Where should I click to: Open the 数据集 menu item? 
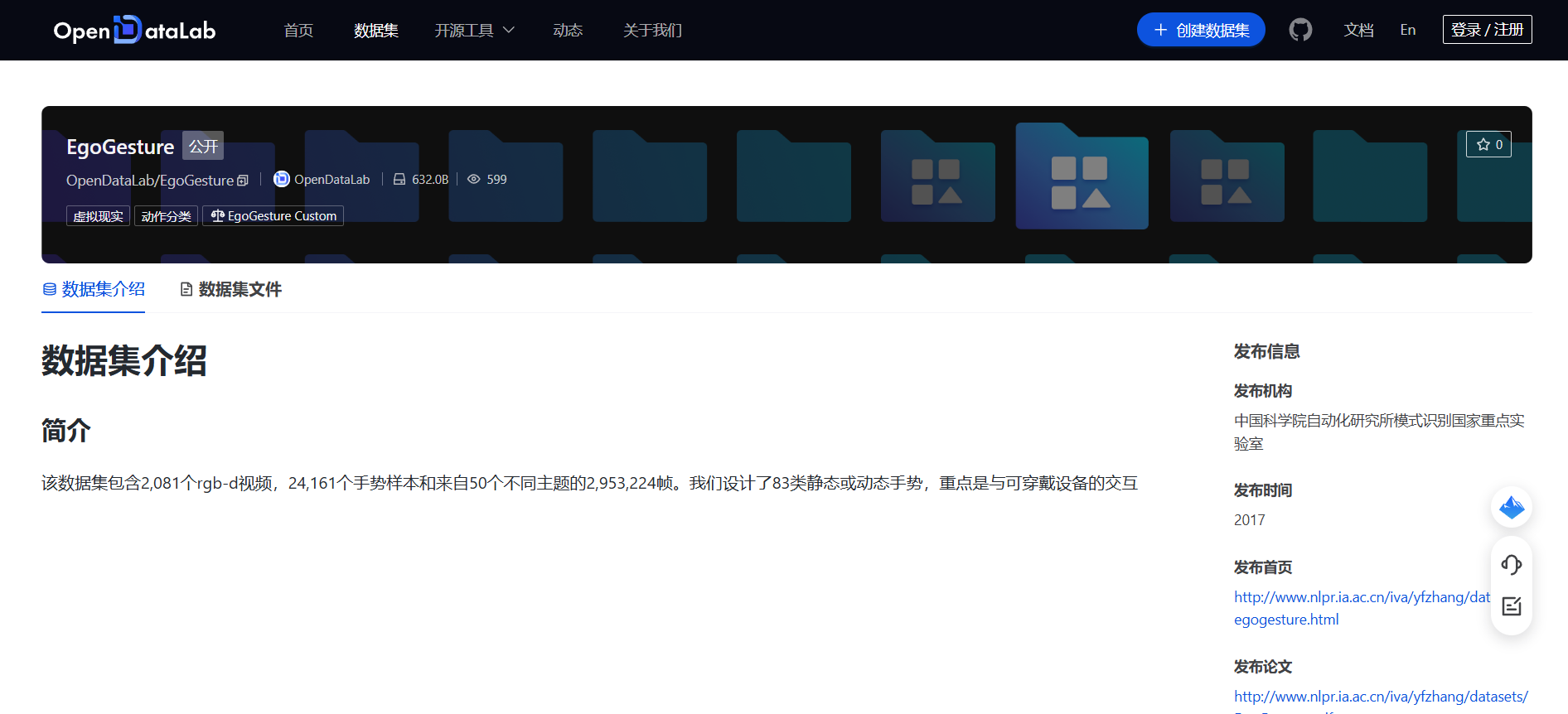(376, 30)
